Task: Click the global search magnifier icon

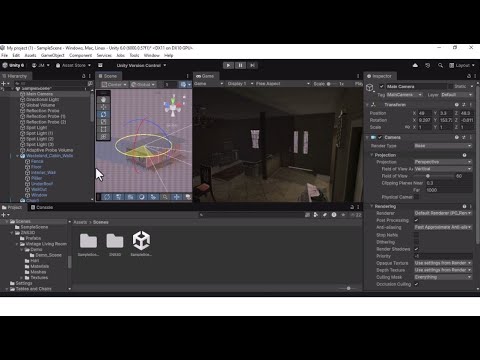Action: pos(440,65)
